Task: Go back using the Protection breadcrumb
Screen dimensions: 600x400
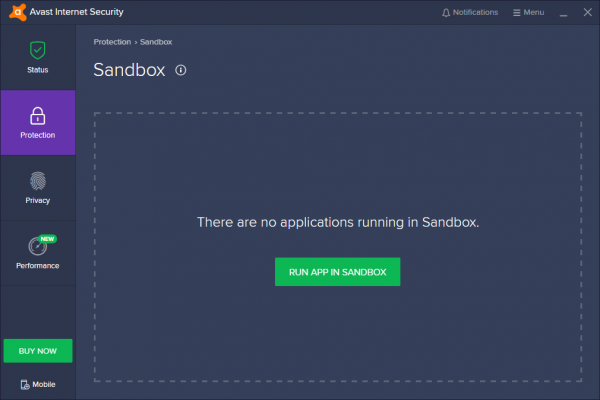Action: click(x=112, y=43)
